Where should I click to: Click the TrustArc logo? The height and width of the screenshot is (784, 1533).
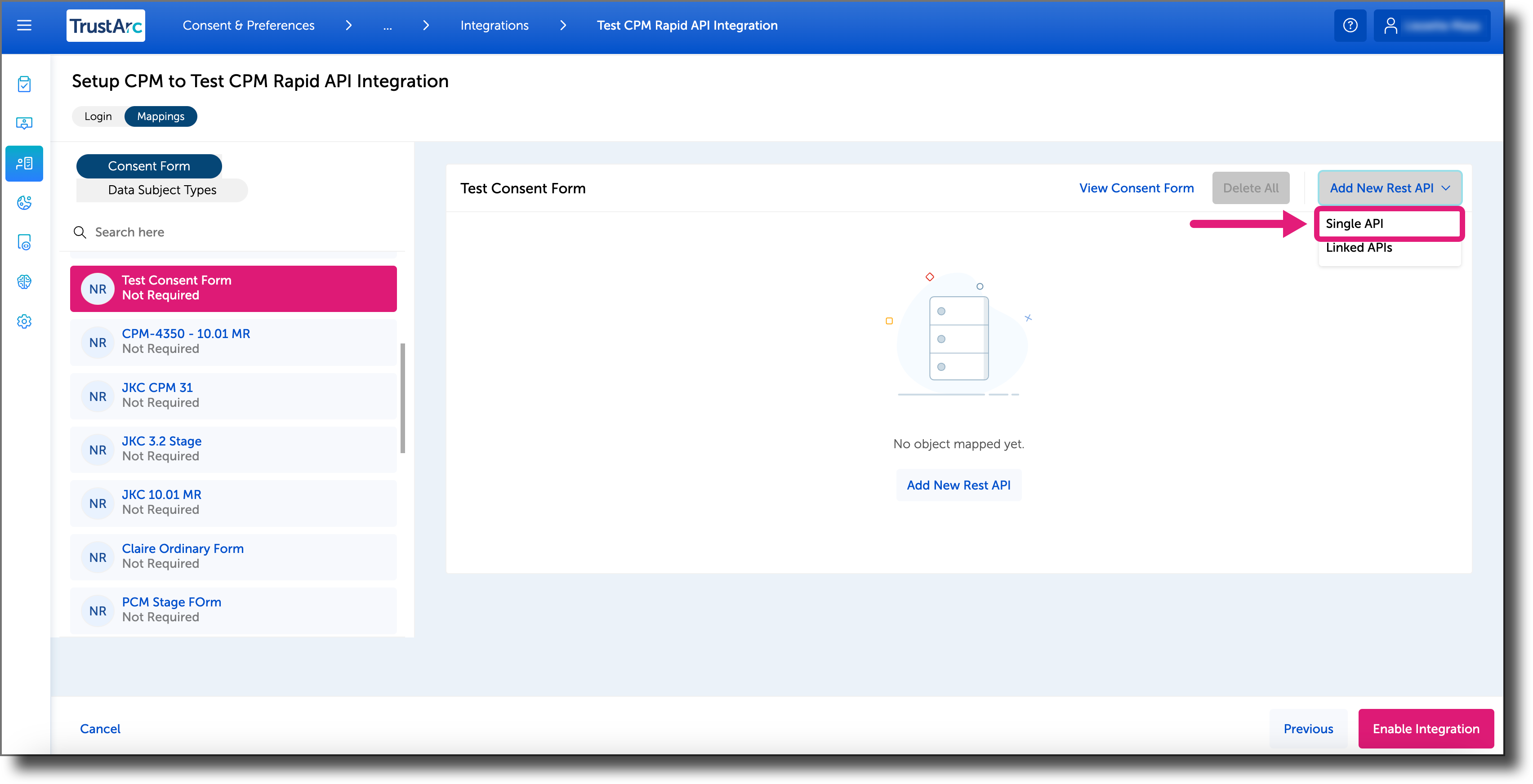(x=105, y=25)
